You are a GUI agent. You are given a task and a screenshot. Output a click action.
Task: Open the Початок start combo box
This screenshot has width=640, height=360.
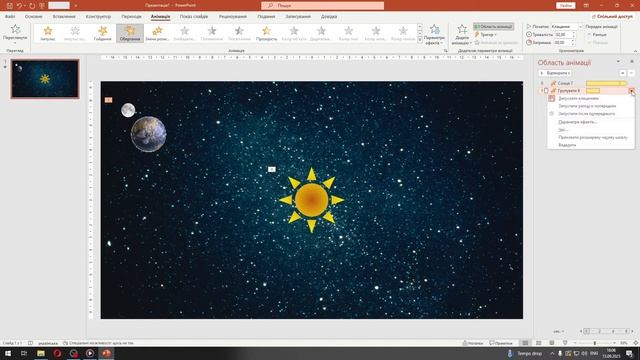pyautogui.click(x=566, y=27)
